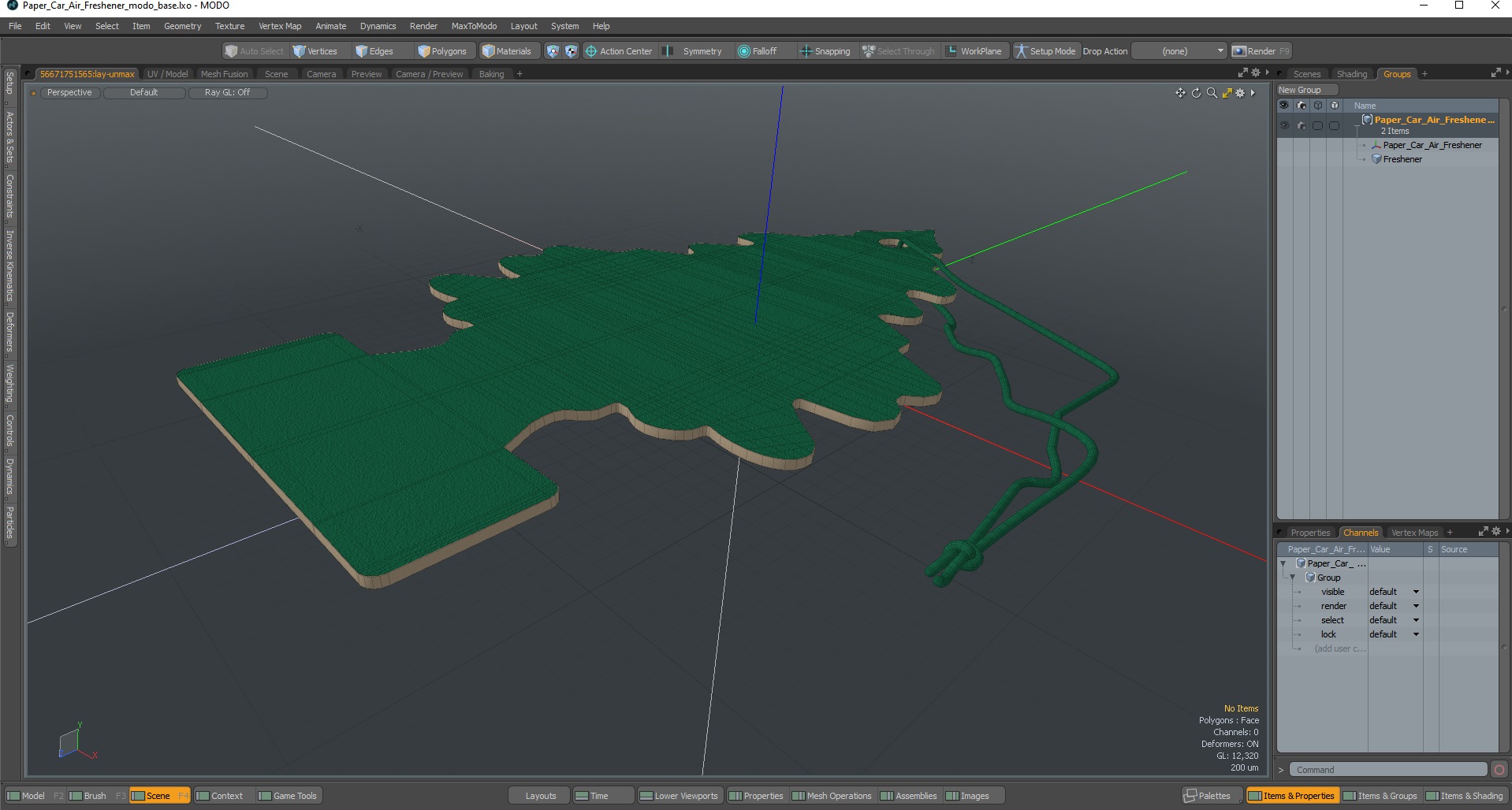Screen dimensions: 1512x810
Task: Open the Actors & Sets sidebar tab
Action: tap(9, 137)
